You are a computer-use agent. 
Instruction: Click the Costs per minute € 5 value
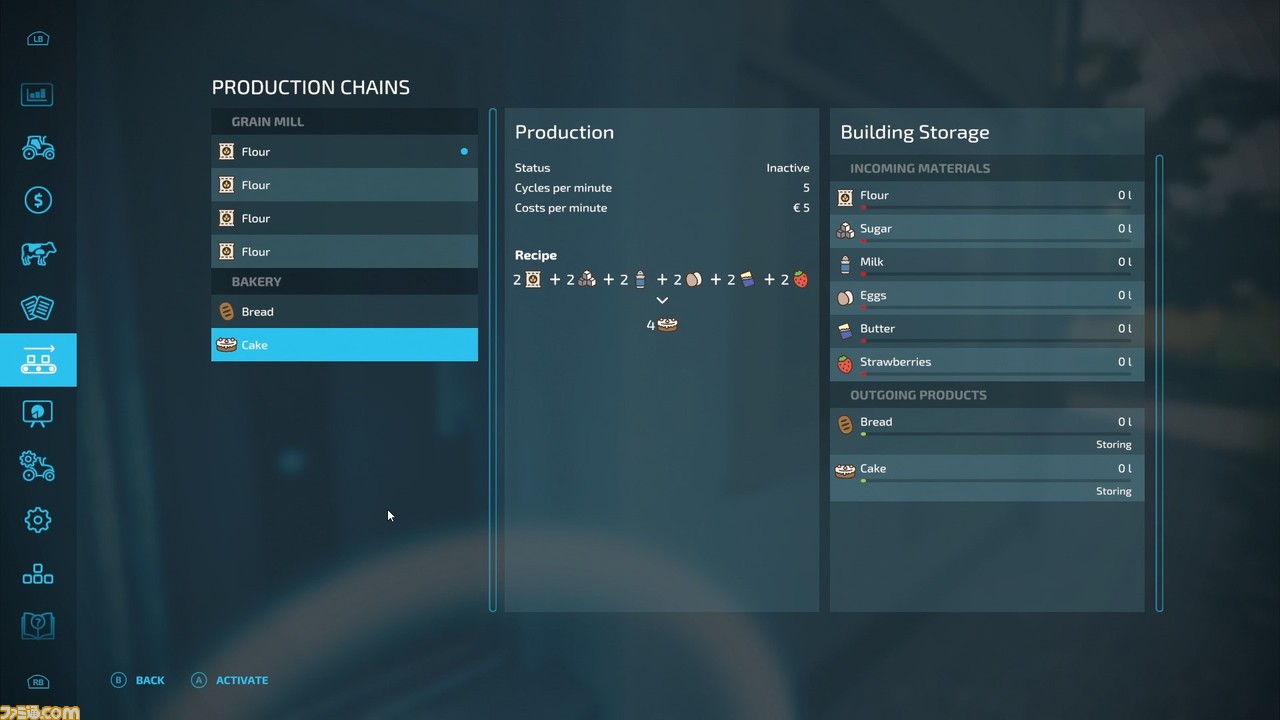click(x=801, y=208)
